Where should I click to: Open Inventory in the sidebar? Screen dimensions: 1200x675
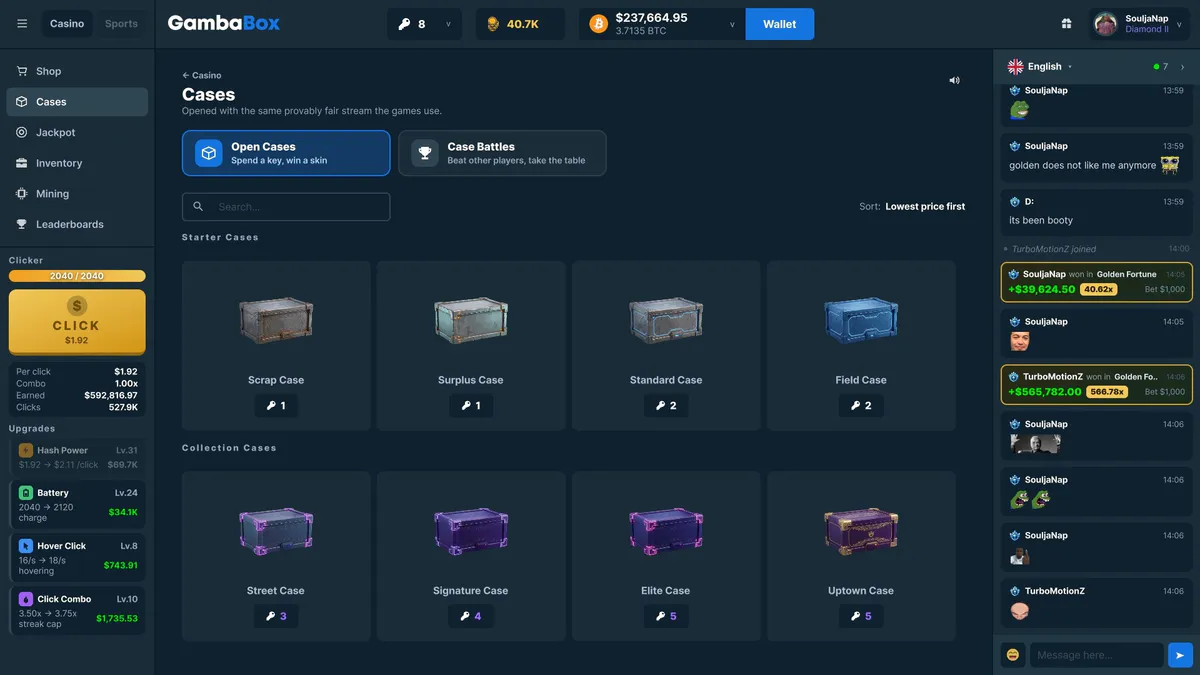point(77,163)
